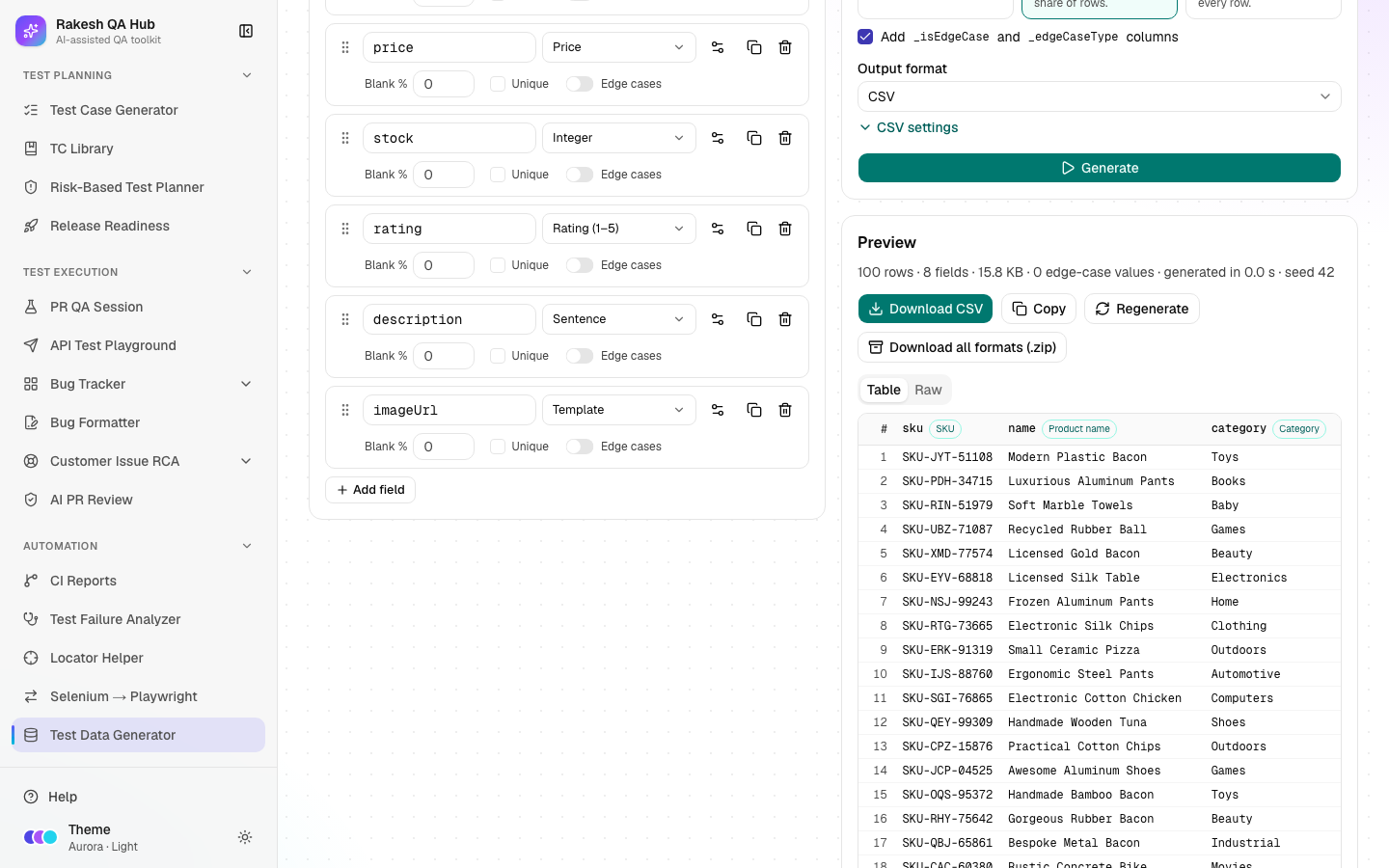This screenshot has height=868, width=1389.
Task: Open Test Case Generator in sidebar
Action: point(138,110)
